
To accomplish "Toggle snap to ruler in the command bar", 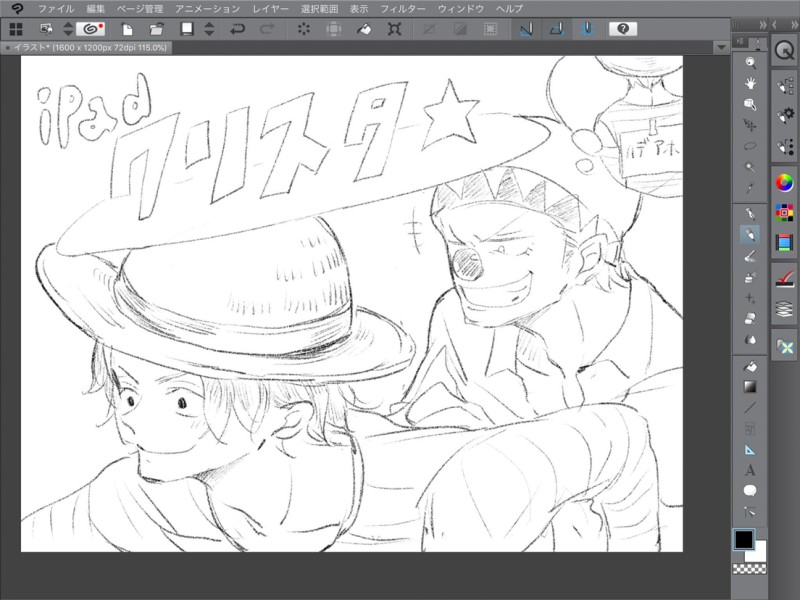I will tap(526, 29).
